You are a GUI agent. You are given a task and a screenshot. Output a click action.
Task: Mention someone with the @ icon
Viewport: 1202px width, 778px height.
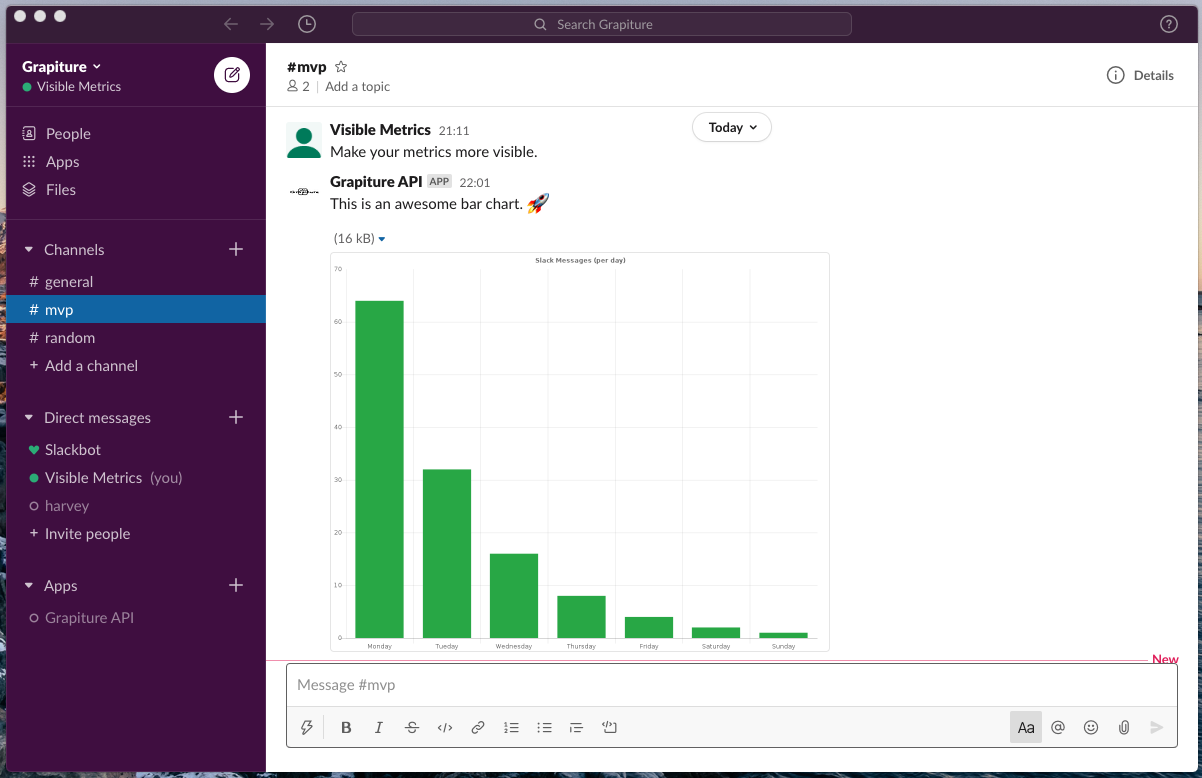(x=1058, y=727)
